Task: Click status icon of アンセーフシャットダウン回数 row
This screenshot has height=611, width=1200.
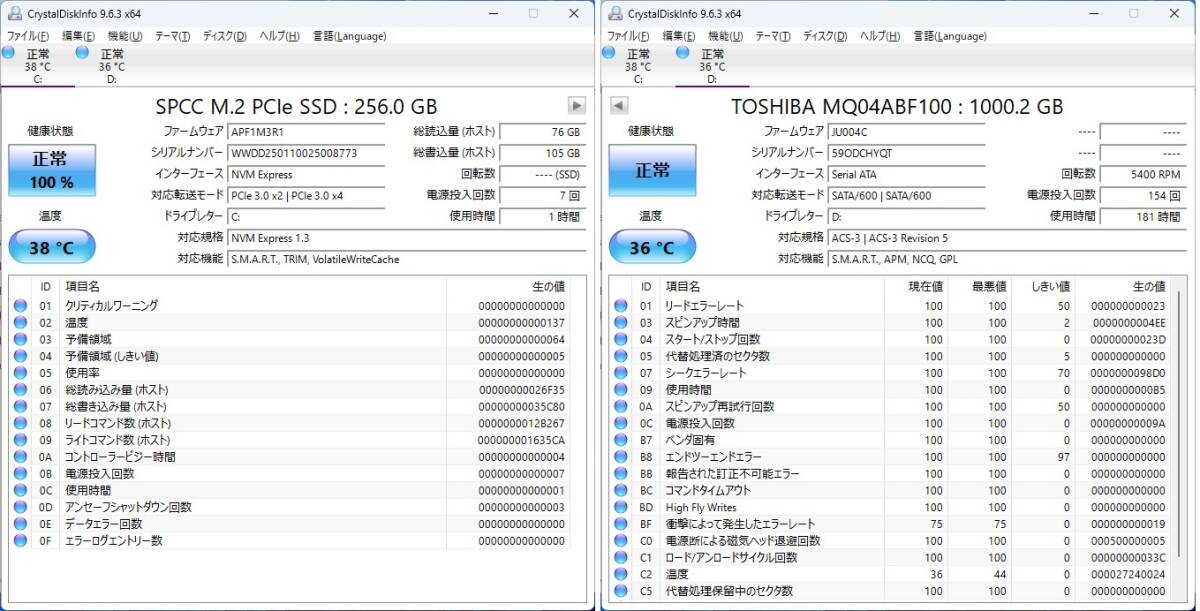Action: [20, 507]
